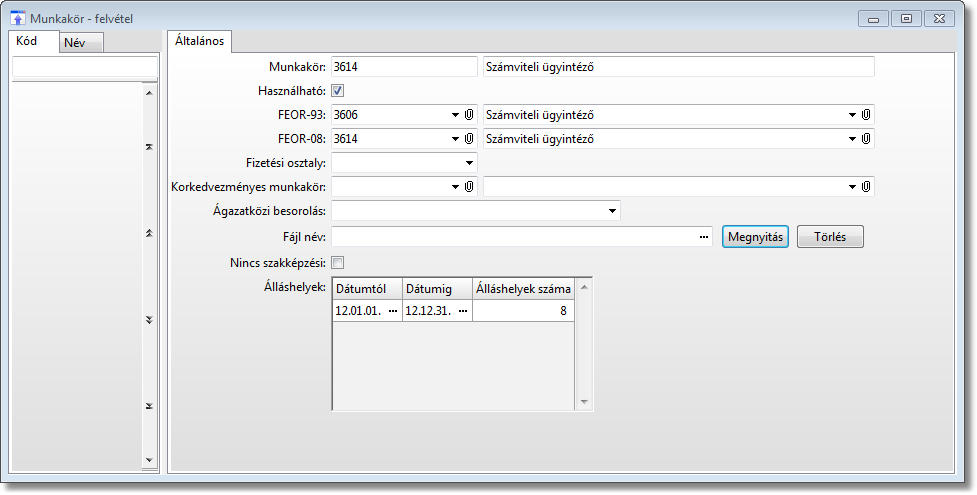Screen dimensions: 977x495
Task: Click paperclip icon beside Korkedvezményes munkakör code
Action: click(469, 186)
